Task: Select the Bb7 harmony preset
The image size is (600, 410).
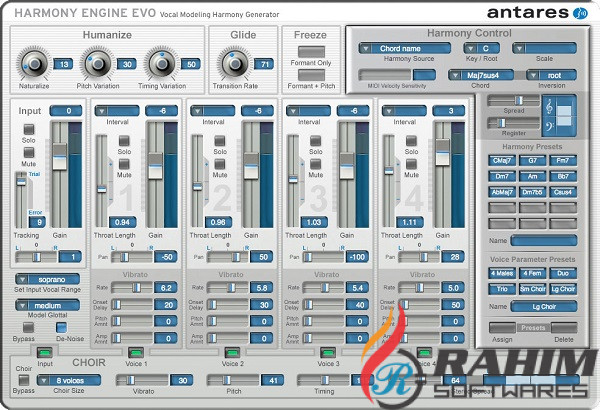Action: [563, 176]
